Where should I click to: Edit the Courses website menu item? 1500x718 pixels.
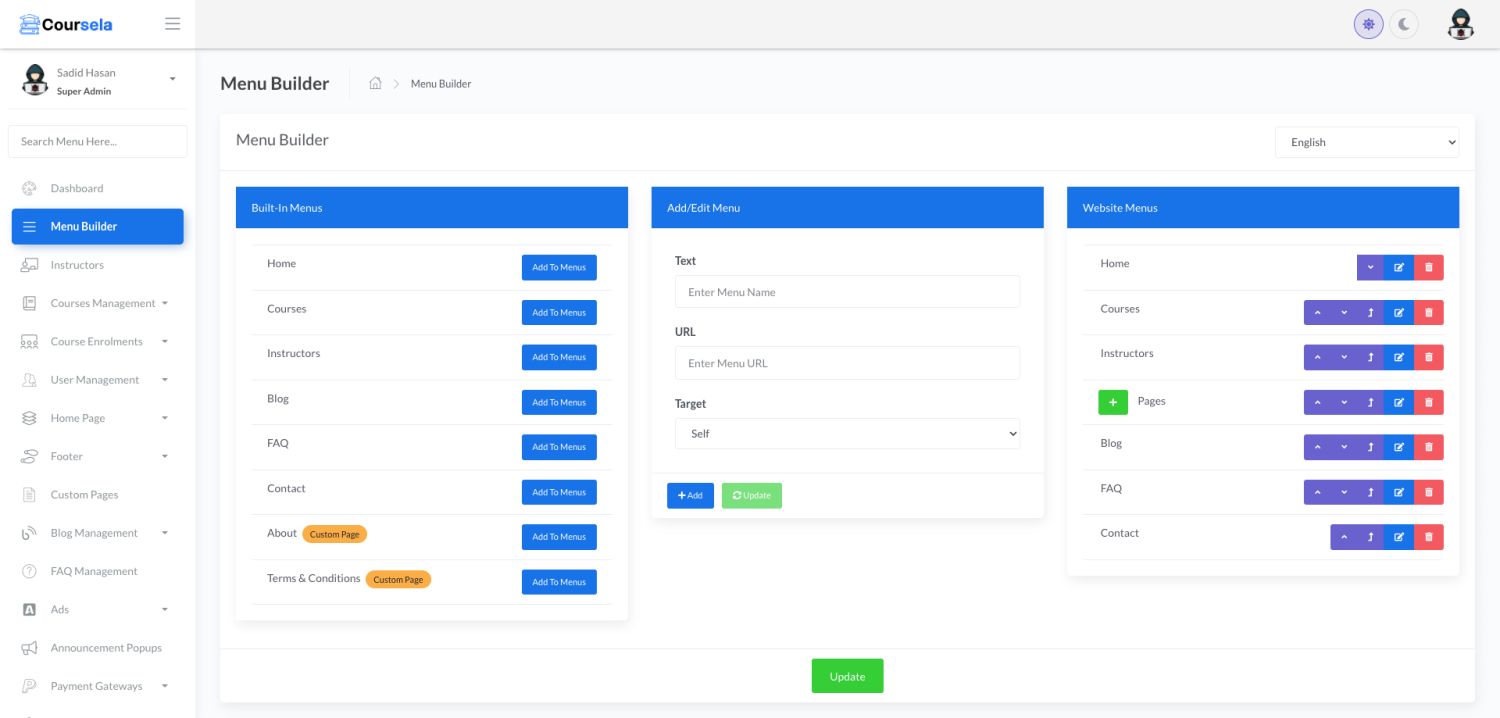(1399, 313)
